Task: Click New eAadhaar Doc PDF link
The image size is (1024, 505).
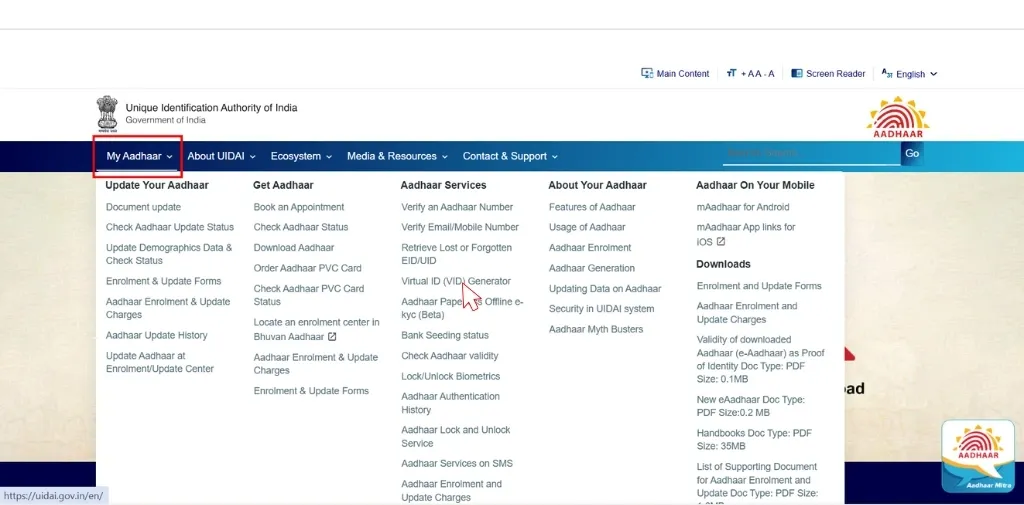Action: coord(750,406)
